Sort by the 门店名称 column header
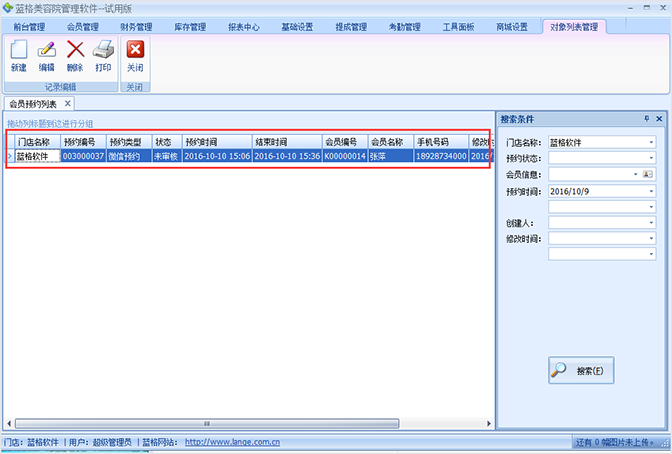The width and height of the screenshot is (672, 454). tap(37, 142)
